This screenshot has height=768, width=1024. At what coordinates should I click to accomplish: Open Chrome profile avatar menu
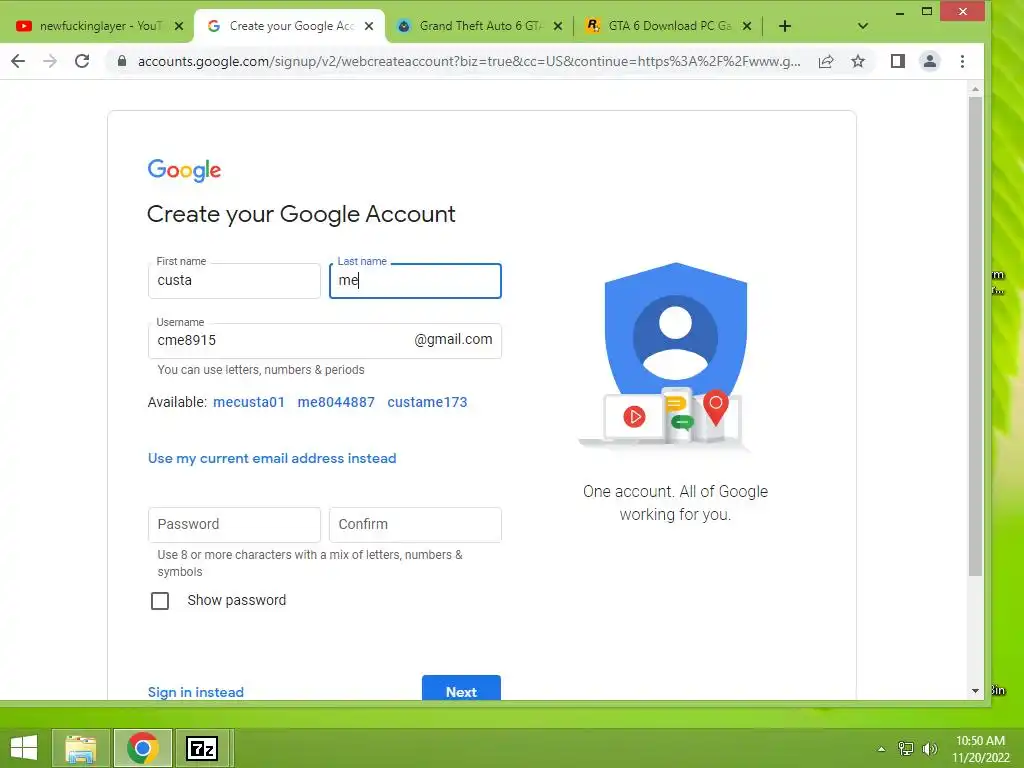point(930,61)
